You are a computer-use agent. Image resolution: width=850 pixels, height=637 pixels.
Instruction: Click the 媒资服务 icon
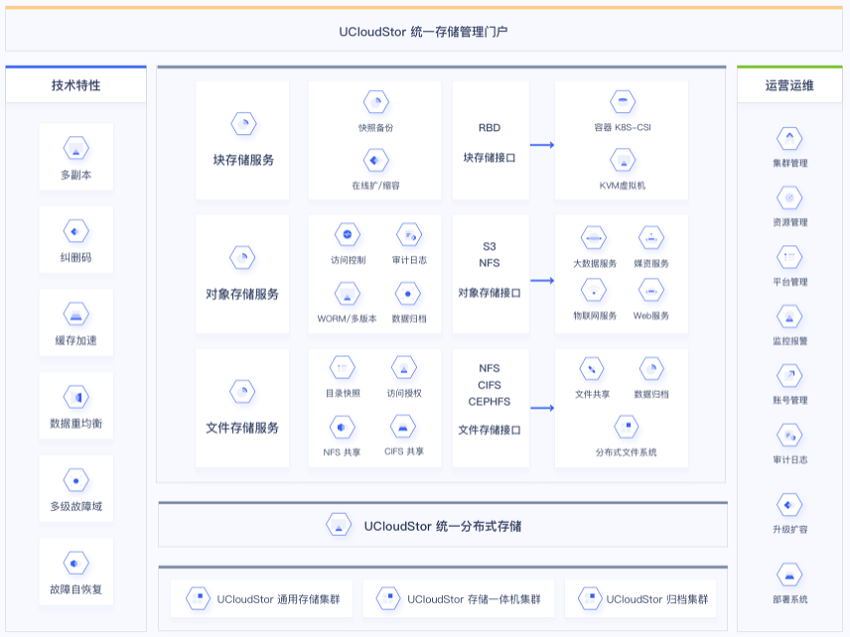pos(651,238)
